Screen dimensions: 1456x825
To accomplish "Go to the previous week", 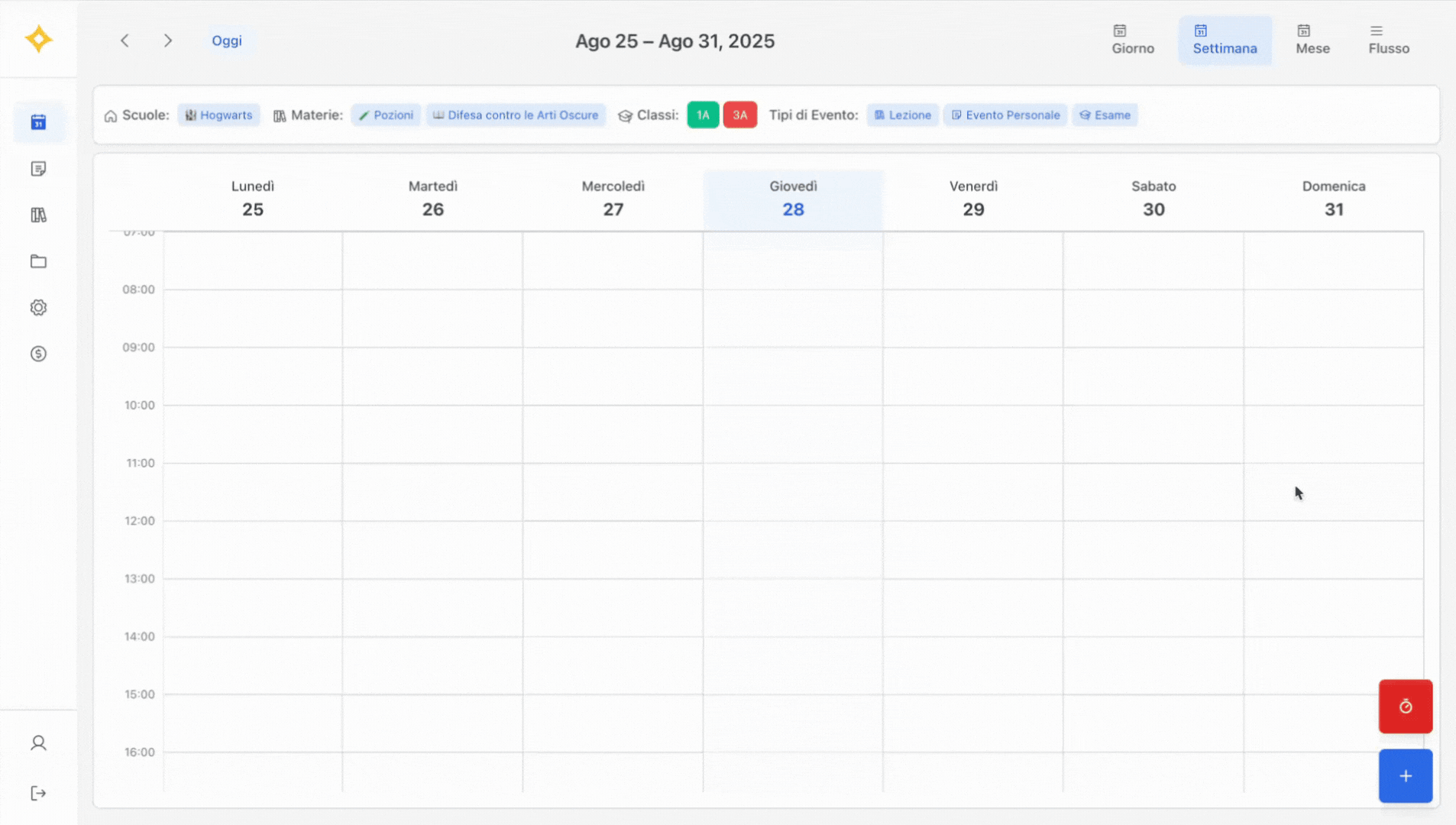I will coord(125,40).
